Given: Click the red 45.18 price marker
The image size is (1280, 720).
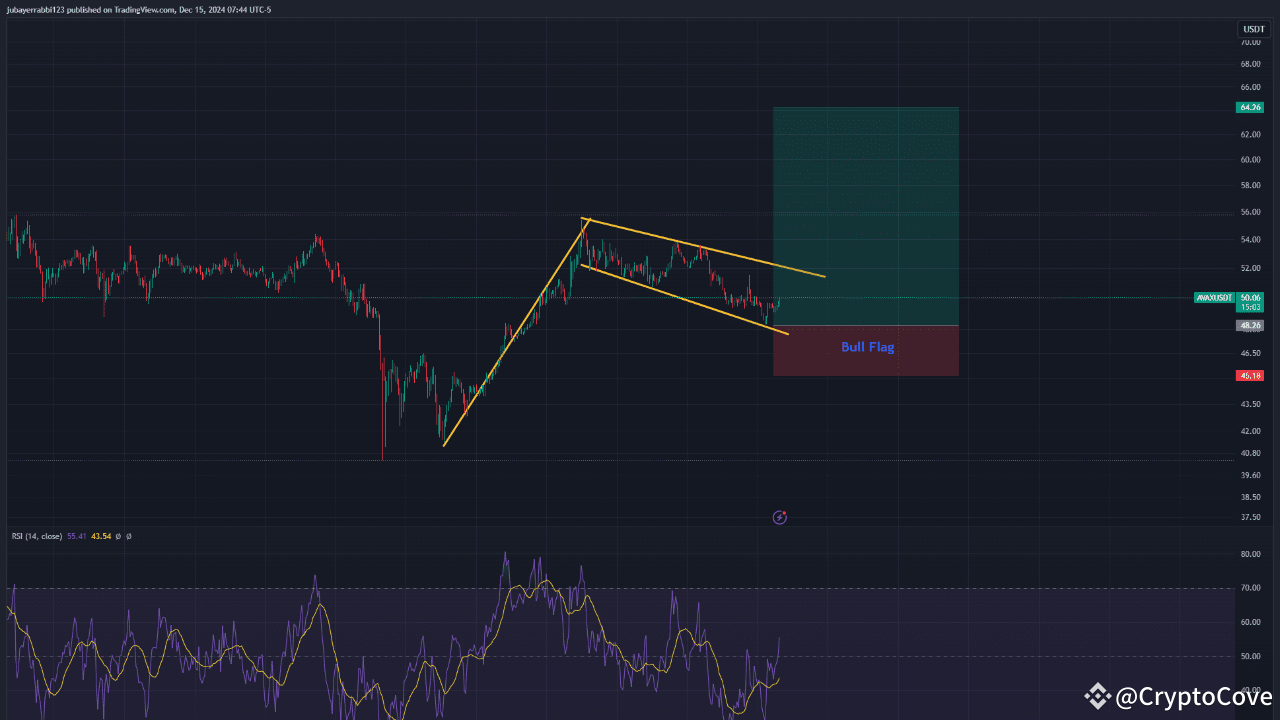Looking at the screenshot, I should 1250,375.
